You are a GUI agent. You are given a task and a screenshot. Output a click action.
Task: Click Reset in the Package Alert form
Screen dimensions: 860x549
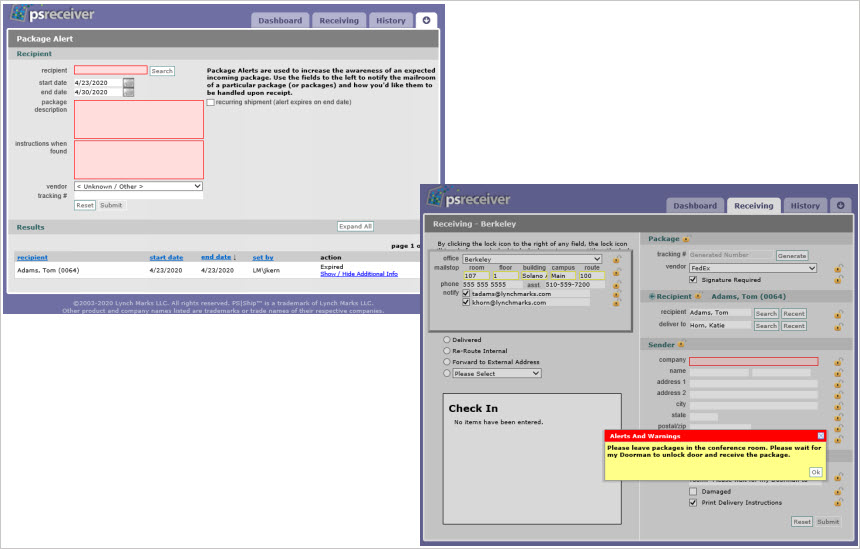(x=84, y=205)
